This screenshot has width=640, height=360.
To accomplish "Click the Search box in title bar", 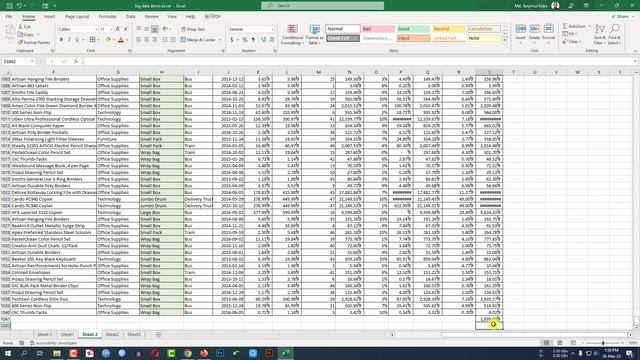I will [322, 6].
